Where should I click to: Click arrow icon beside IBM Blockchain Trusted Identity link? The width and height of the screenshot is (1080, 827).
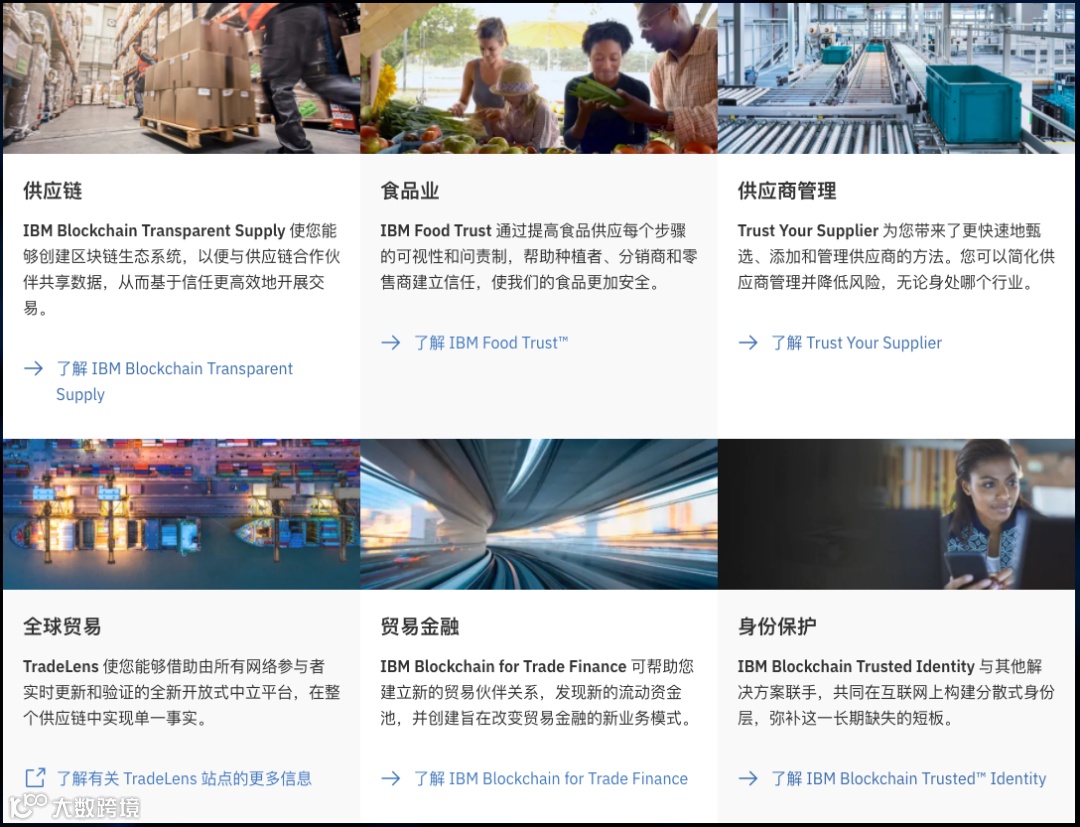(748, 778)
